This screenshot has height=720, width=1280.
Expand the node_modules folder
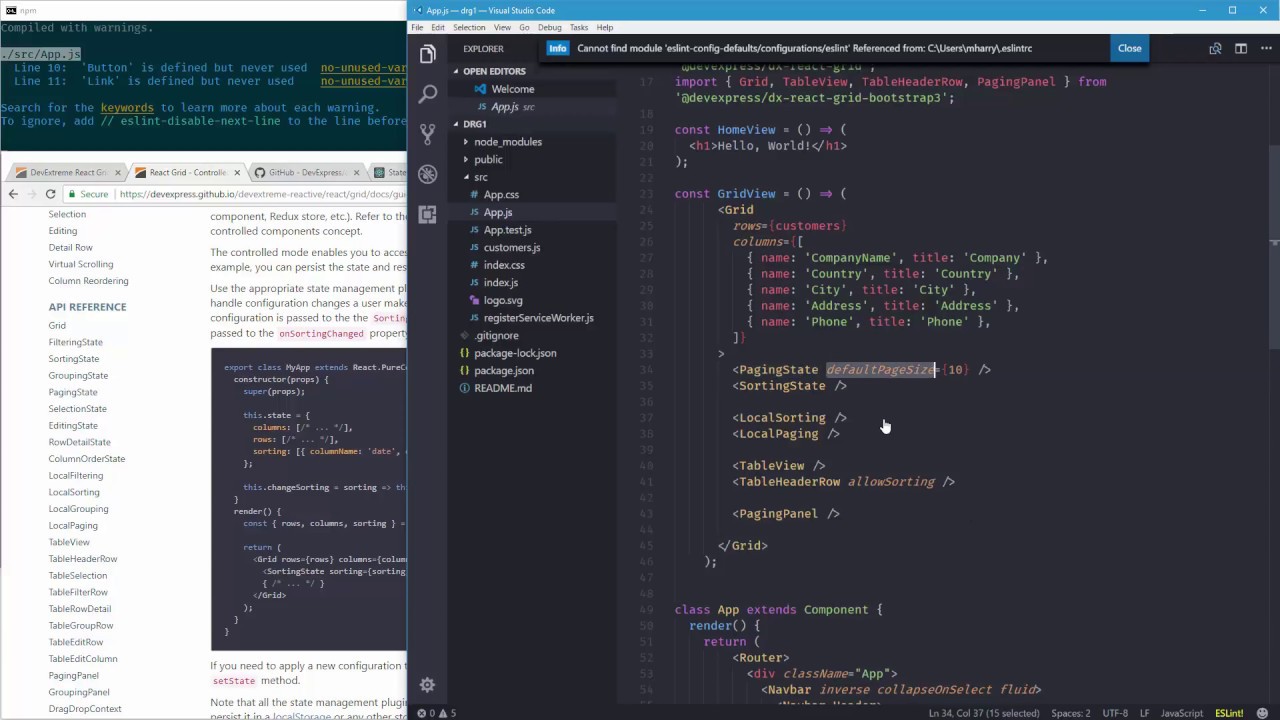pyautogui.click(x=507, y=142)
